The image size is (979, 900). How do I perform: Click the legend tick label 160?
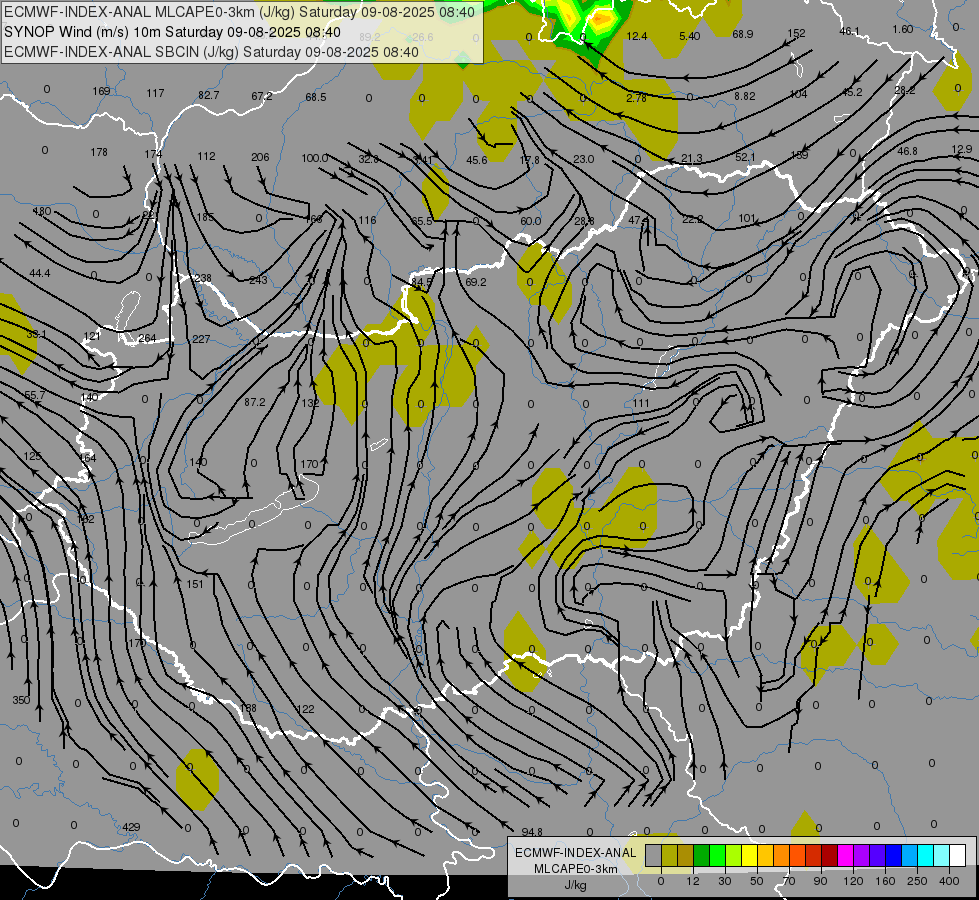pyautogui.click(x=885, y=881)
